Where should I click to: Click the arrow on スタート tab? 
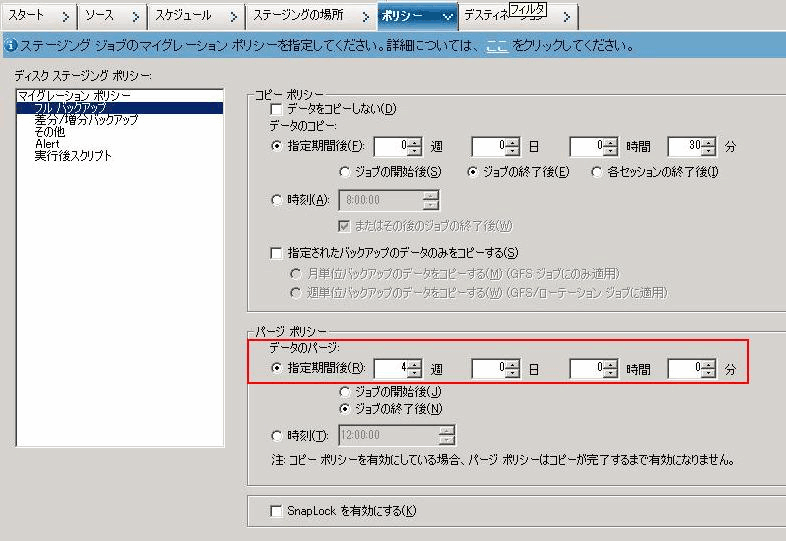pyautogui.click(x=65, y=17)
